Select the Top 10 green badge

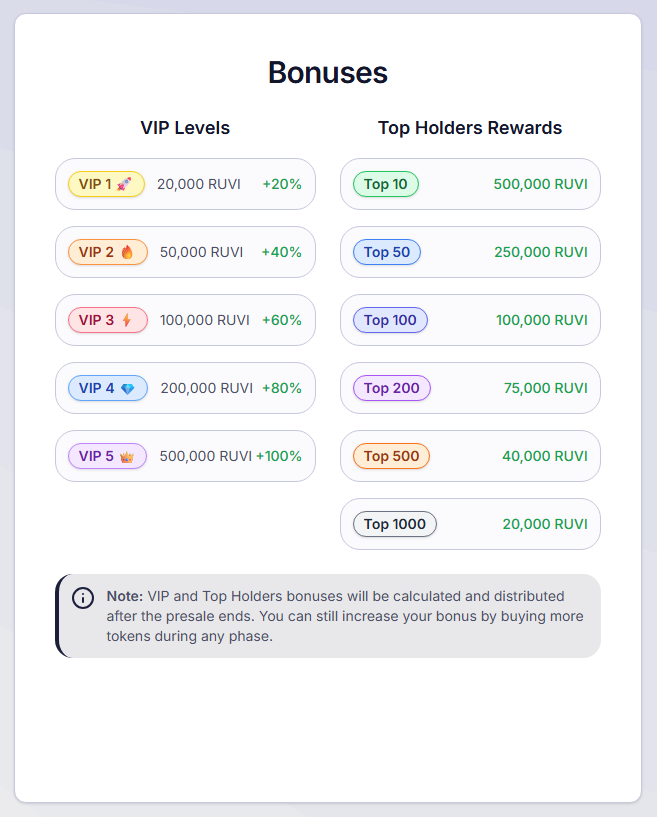pyautogui.click(x=386, y=184)
